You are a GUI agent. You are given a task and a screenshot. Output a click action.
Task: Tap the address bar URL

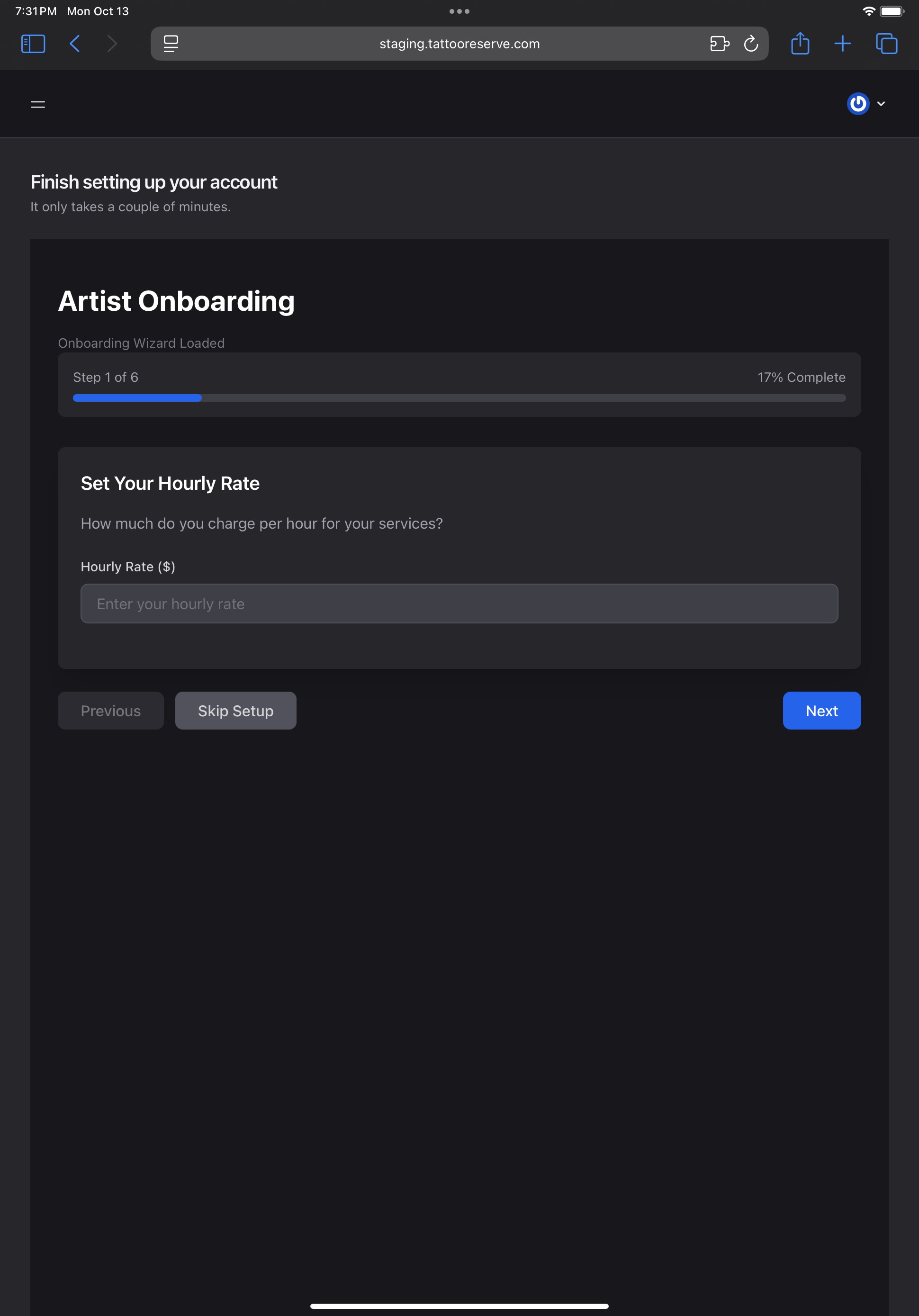(459, 44)
